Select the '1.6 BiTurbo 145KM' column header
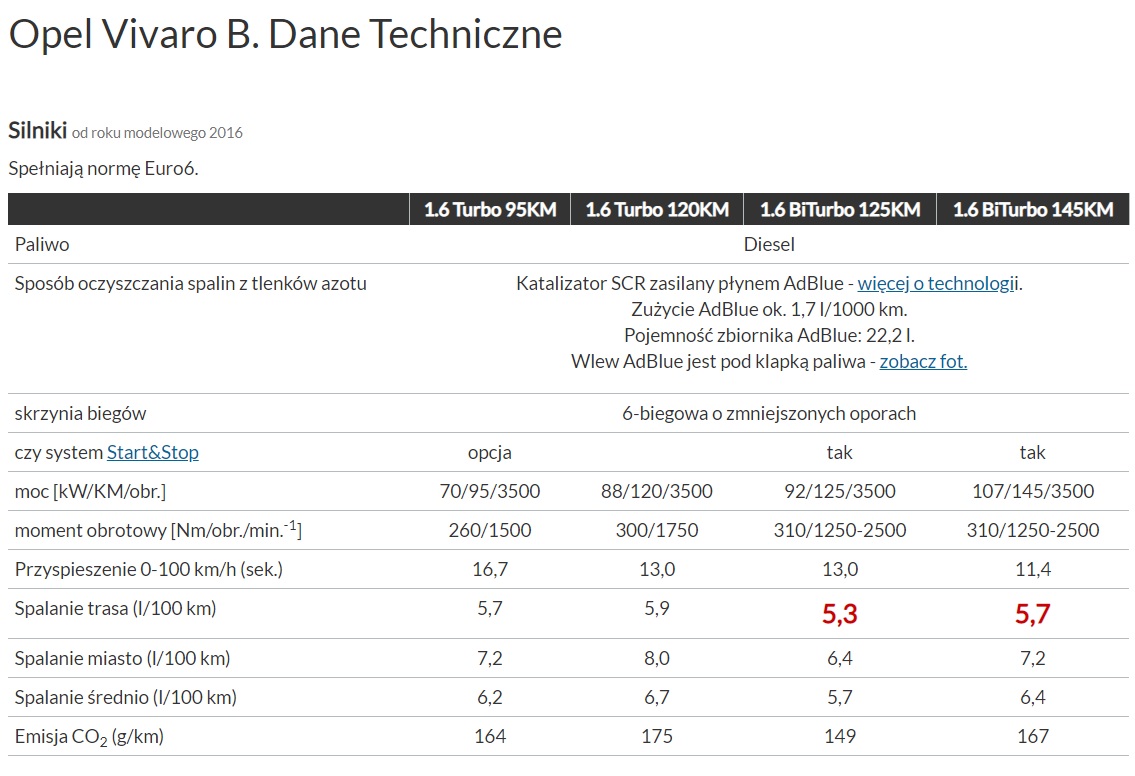Viewport: 1135px width, 776px height. click(x=1033, y=210)
